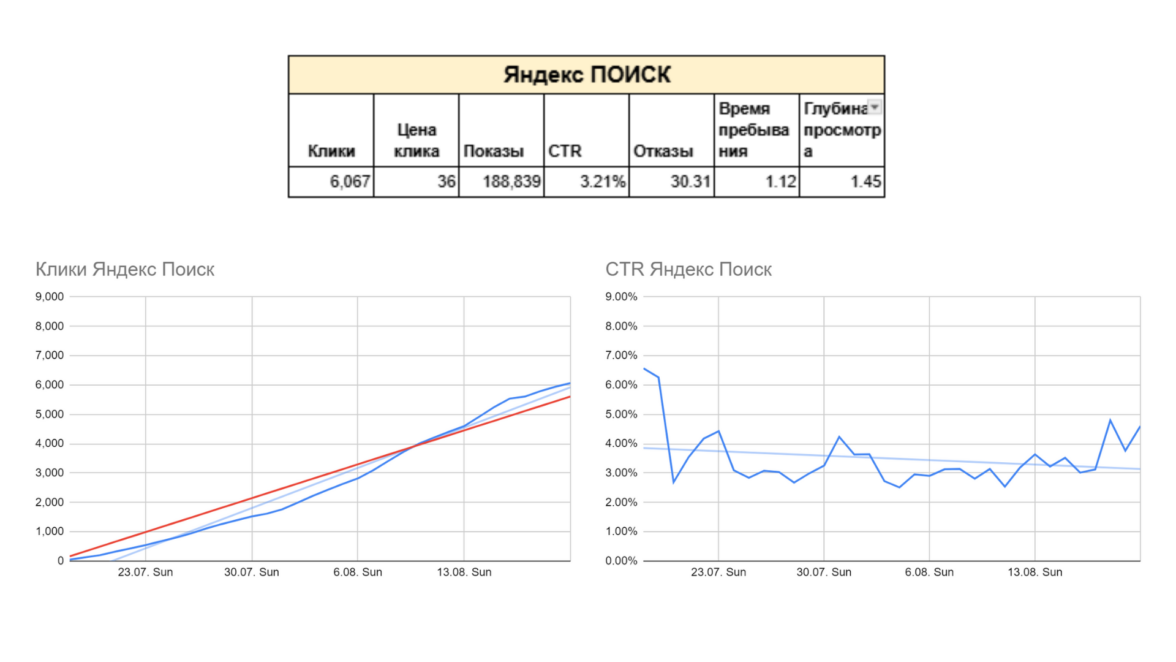Click the 9,000 axis label on clicks chart
This screenshot has height=662, width=1176.
50,297
